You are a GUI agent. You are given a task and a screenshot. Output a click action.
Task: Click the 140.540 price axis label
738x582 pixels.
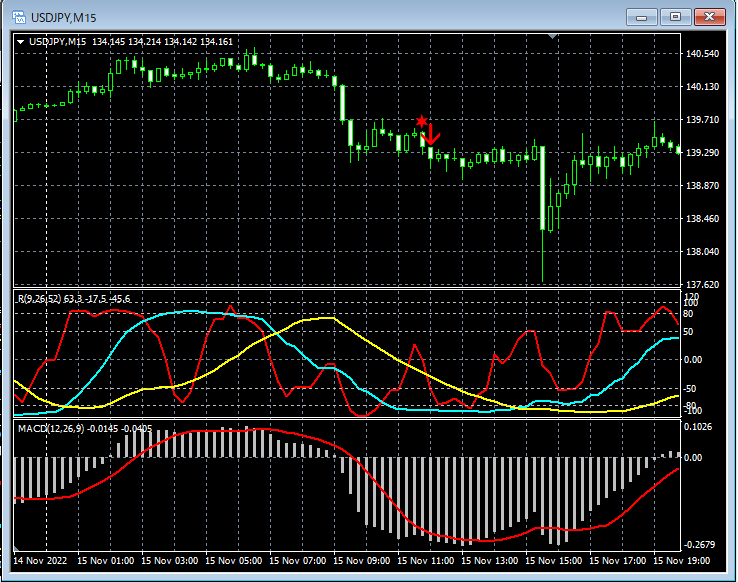tap(704, 54)
